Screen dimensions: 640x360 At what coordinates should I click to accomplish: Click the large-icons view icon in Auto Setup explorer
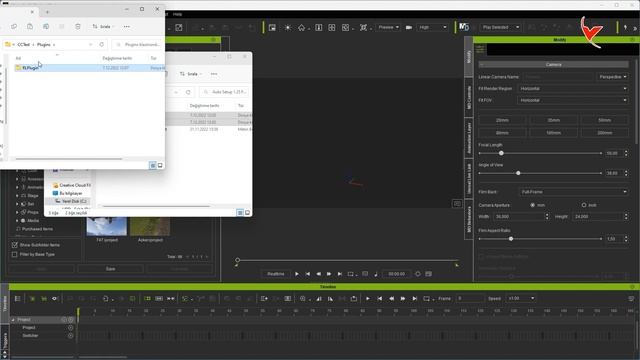247,213
